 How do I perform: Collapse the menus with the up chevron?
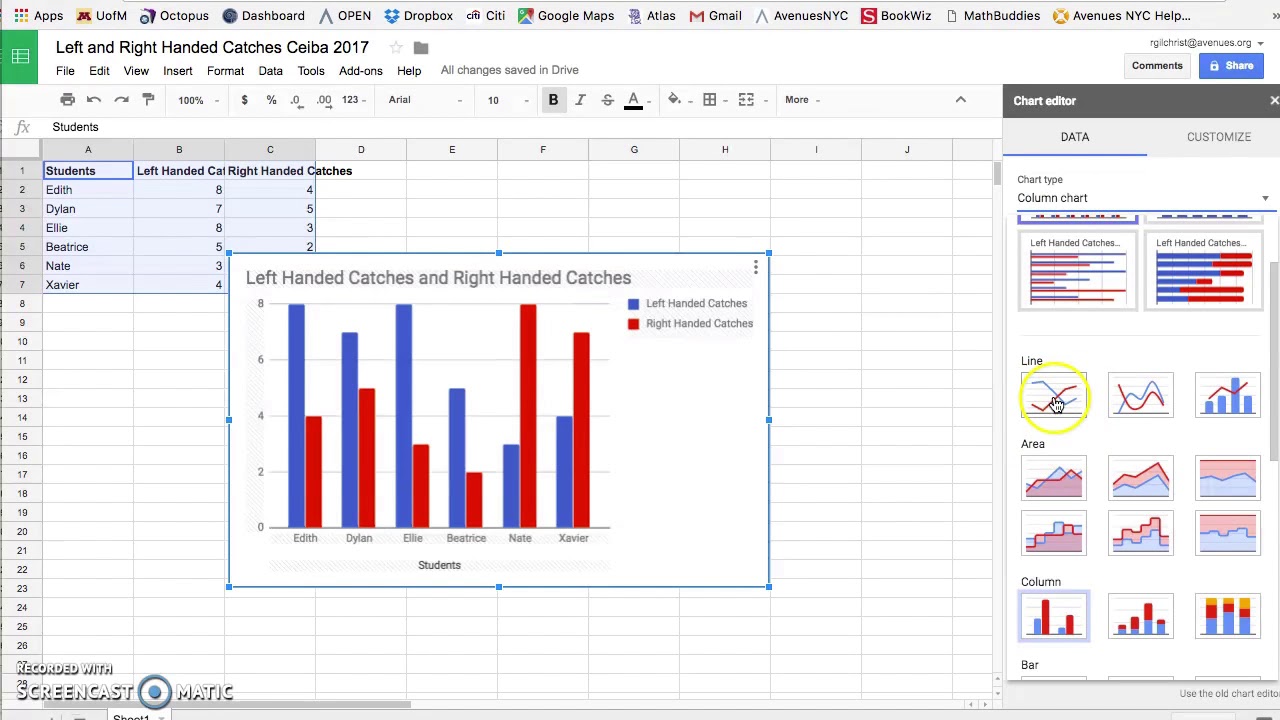pos(960,100)
